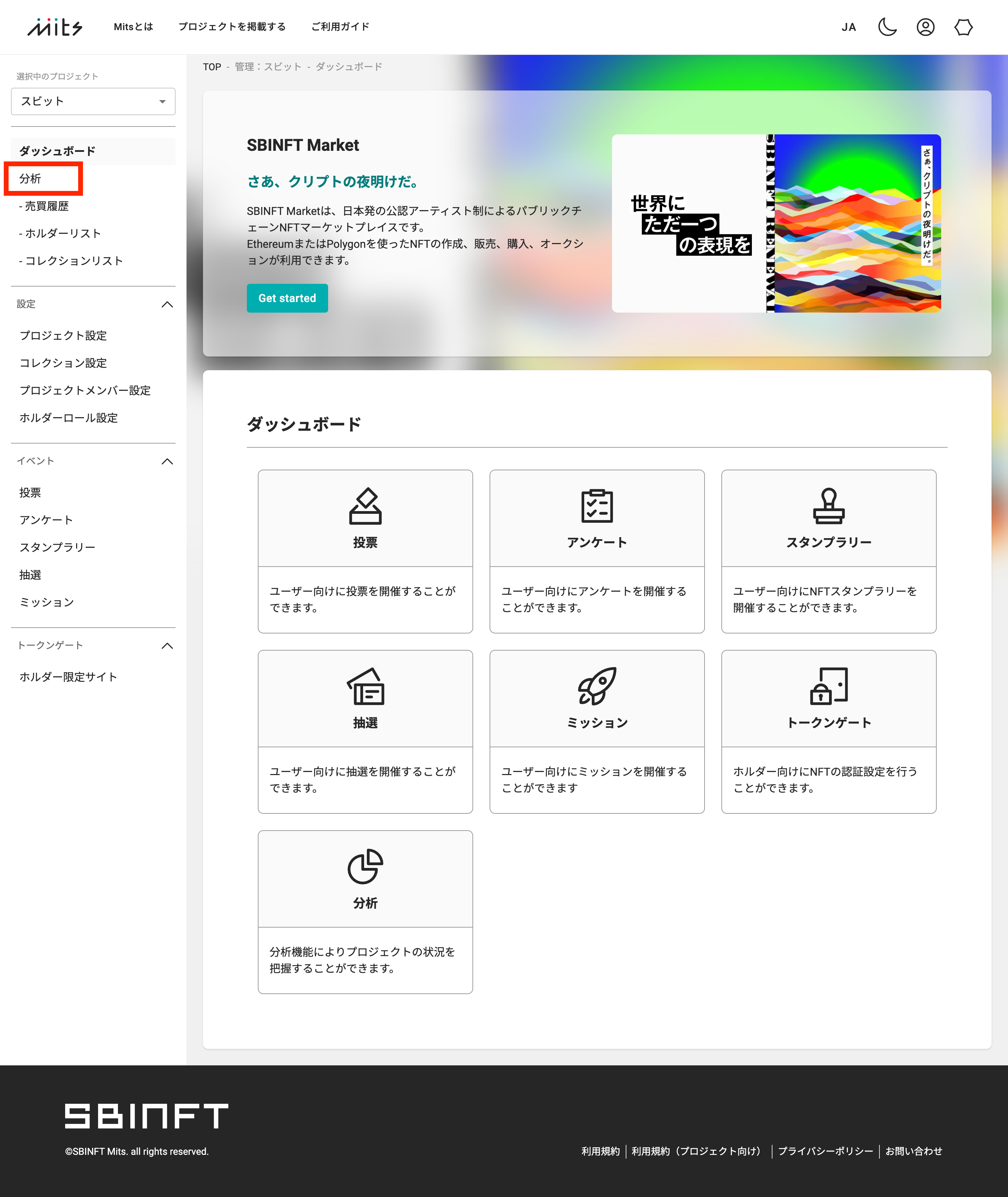Open the 抽選 card title
1008x1197 pixels.
(x=365, y=723)
